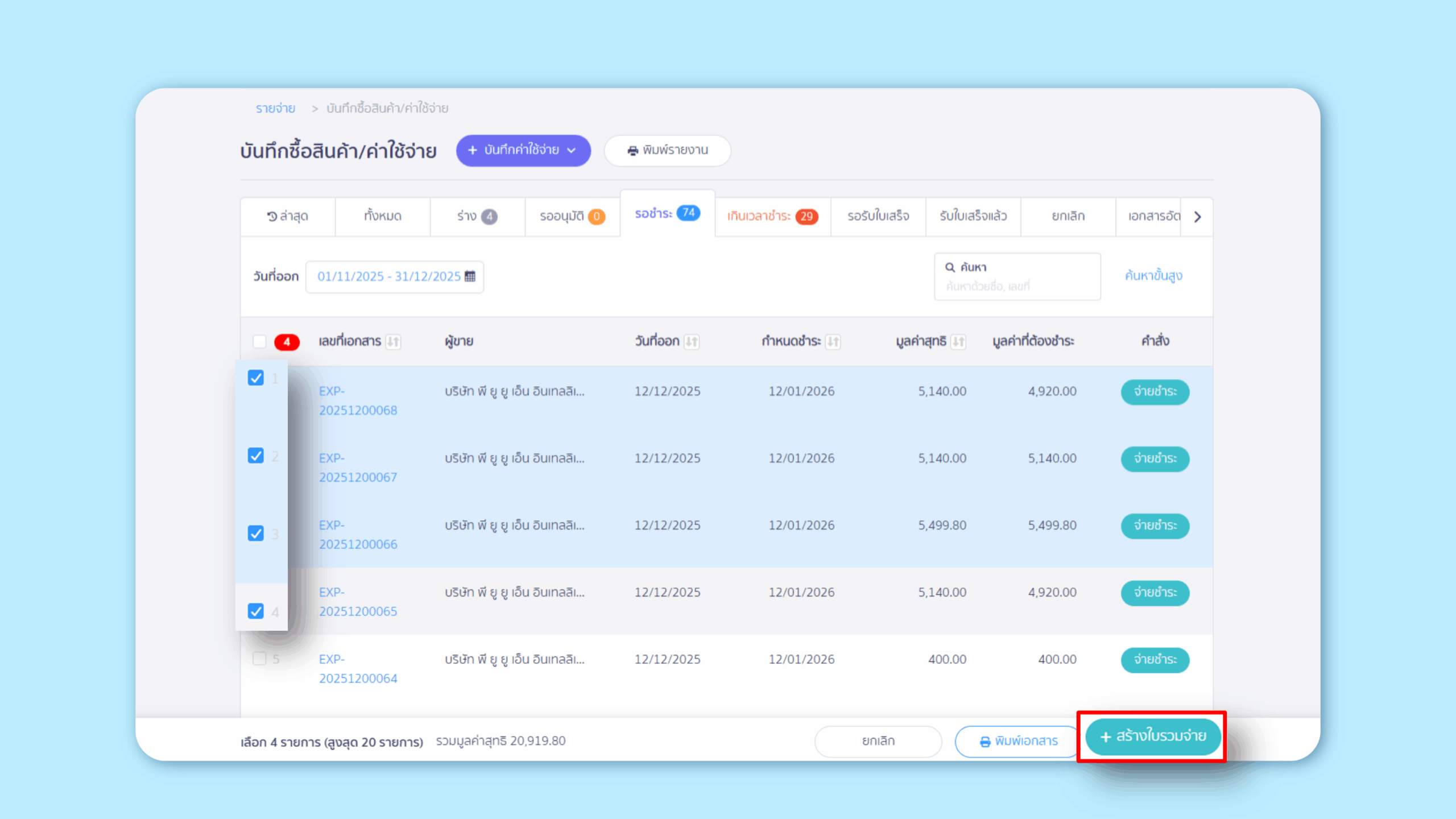The width and height of the screenshot is (1456, 819).
Task: Open the date range picker
Action: click(394, 276)
